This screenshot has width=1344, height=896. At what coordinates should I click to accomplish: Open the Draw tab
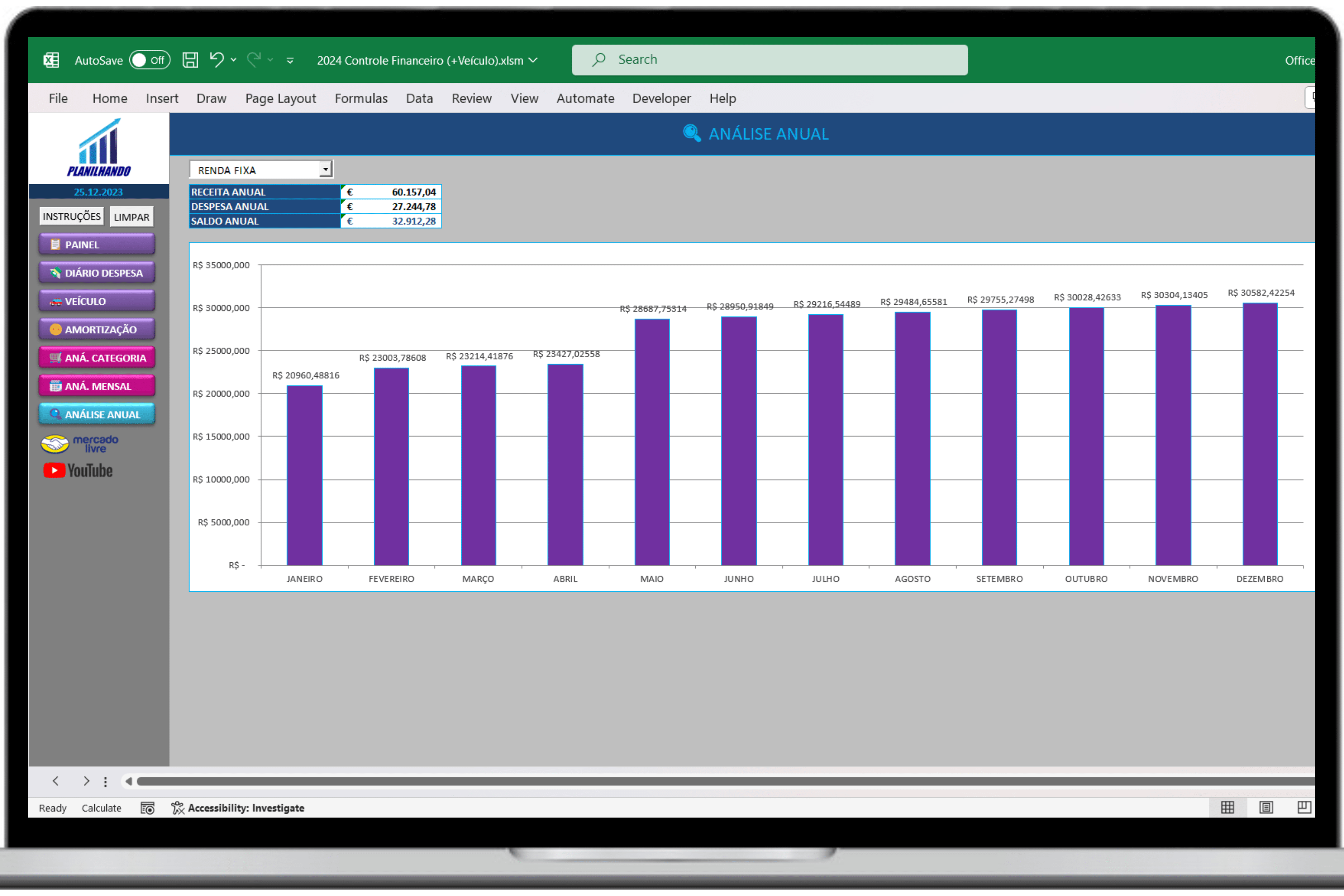211,98
